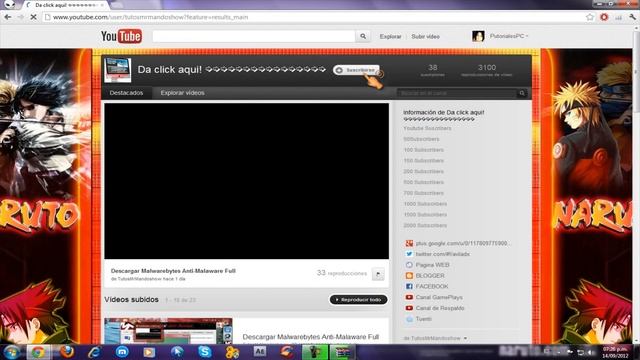The image size is (640, 360).
Task: Open the Chrome wrench menu
Action: 633,17
